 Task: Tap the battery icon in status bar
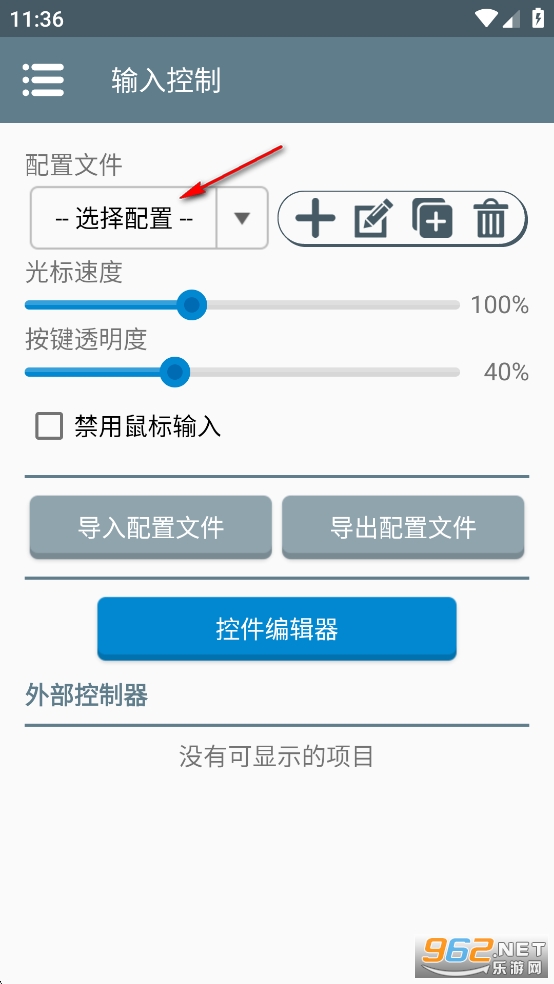pyautogui.click(x=538, y=18)
